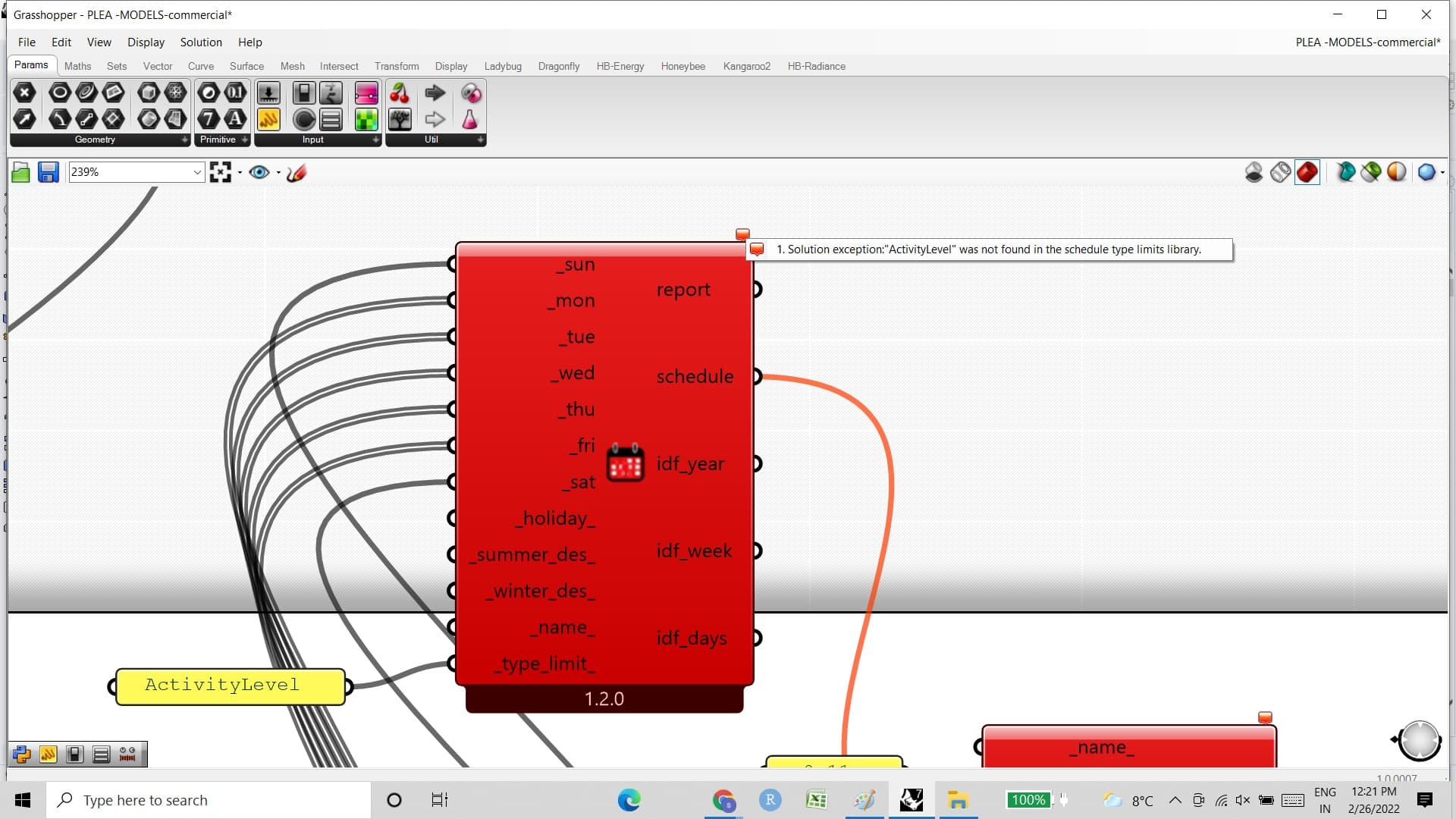This screenshot has height=819, width=1456.
Task: Click the Windows Start button
Action: pos(23,800)
